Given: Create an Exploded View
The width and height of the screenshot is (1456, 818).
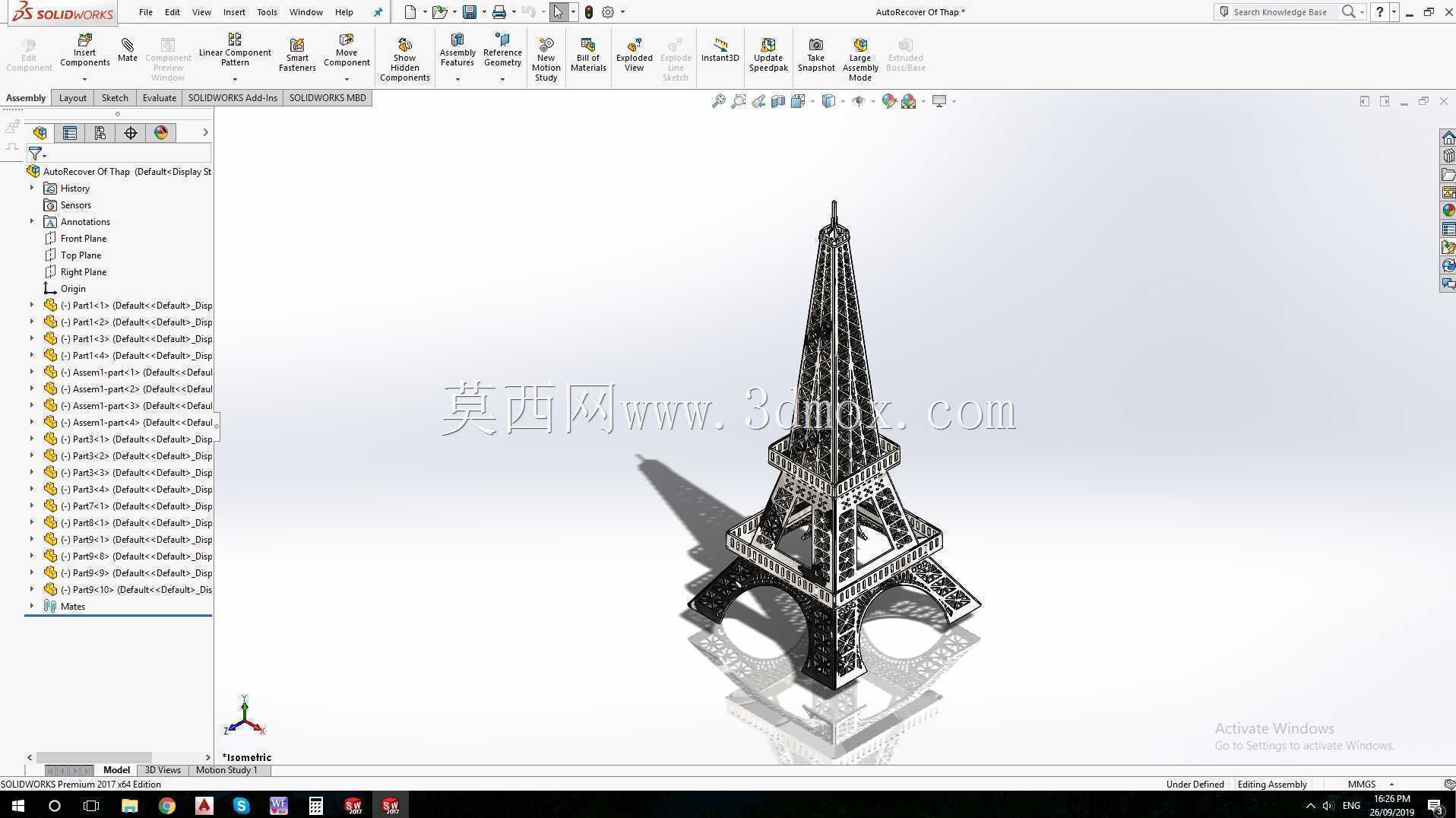Looking at the screenshot, I should (635, 55).
